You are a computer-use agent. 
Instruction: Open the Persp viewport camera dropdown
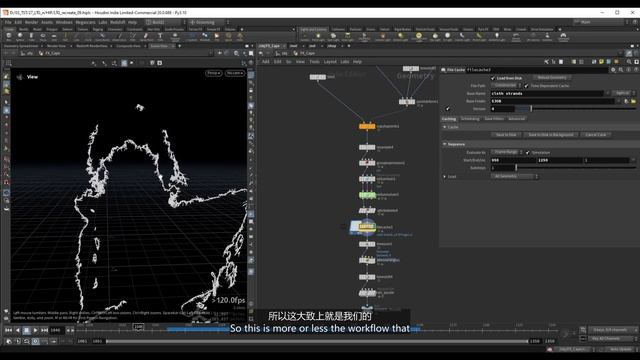click(213, 73)
